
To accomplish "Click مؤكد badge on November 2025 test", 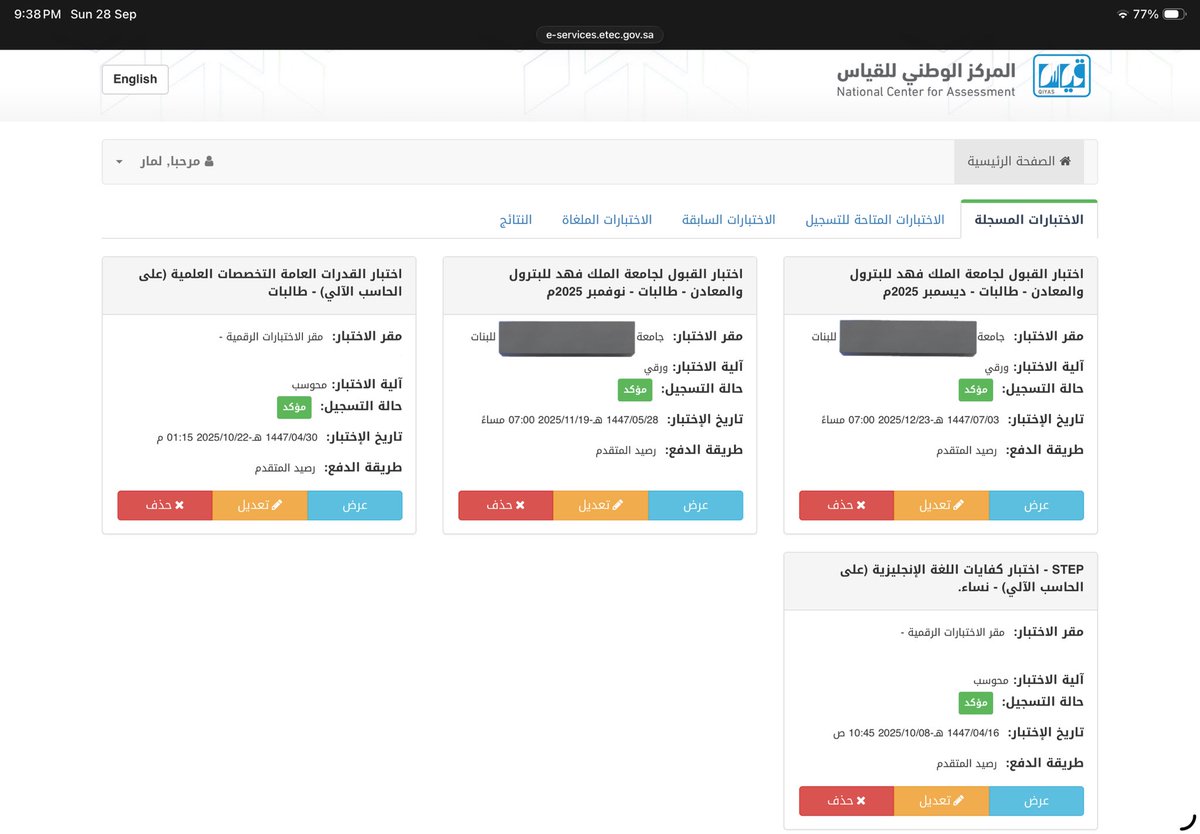I will (635, 390).
